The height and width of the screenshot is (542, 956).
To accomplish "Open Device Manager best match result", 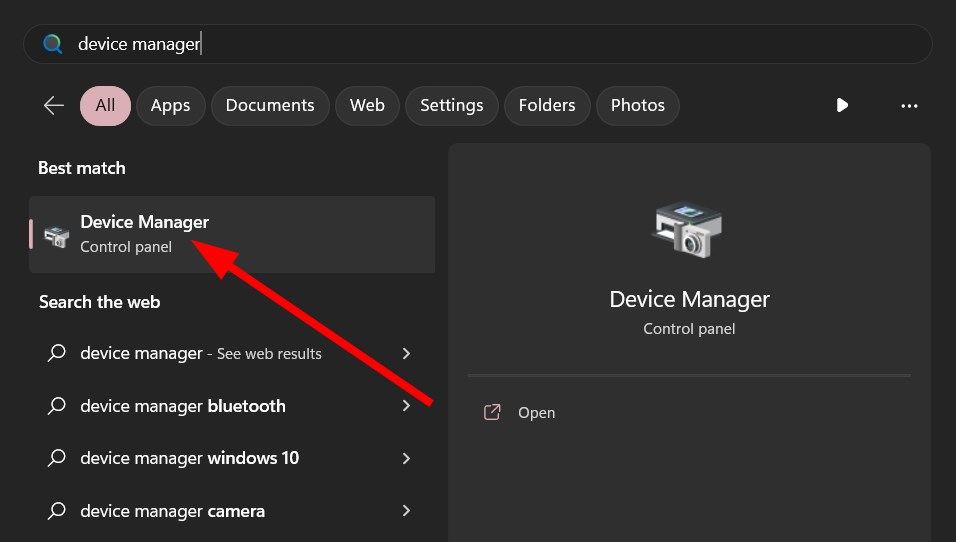I will coord(232,234).
